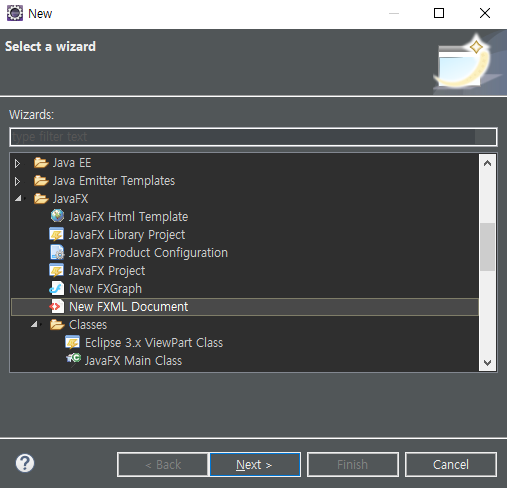Click the Cancel button
This screenshot has width=507, height=488.
451,464
